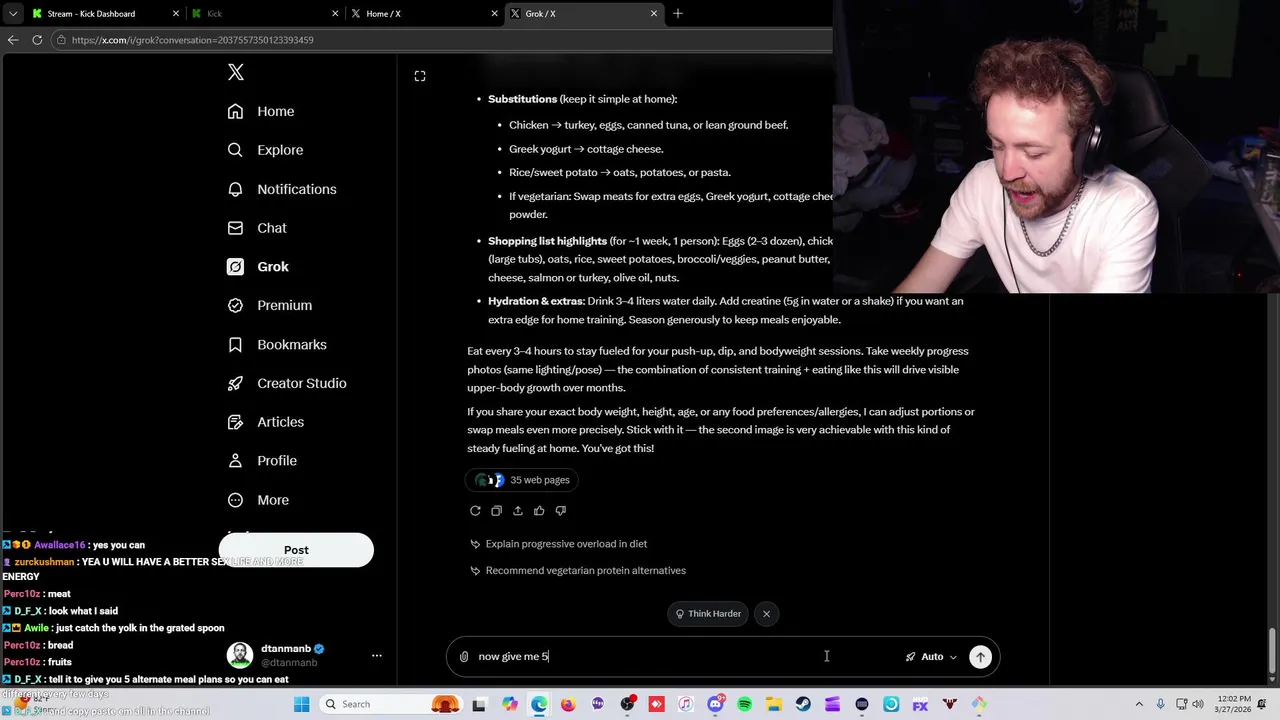Switch to the Kick browser tab
This screenshot has height=720, width=1280.
point(265,14)
